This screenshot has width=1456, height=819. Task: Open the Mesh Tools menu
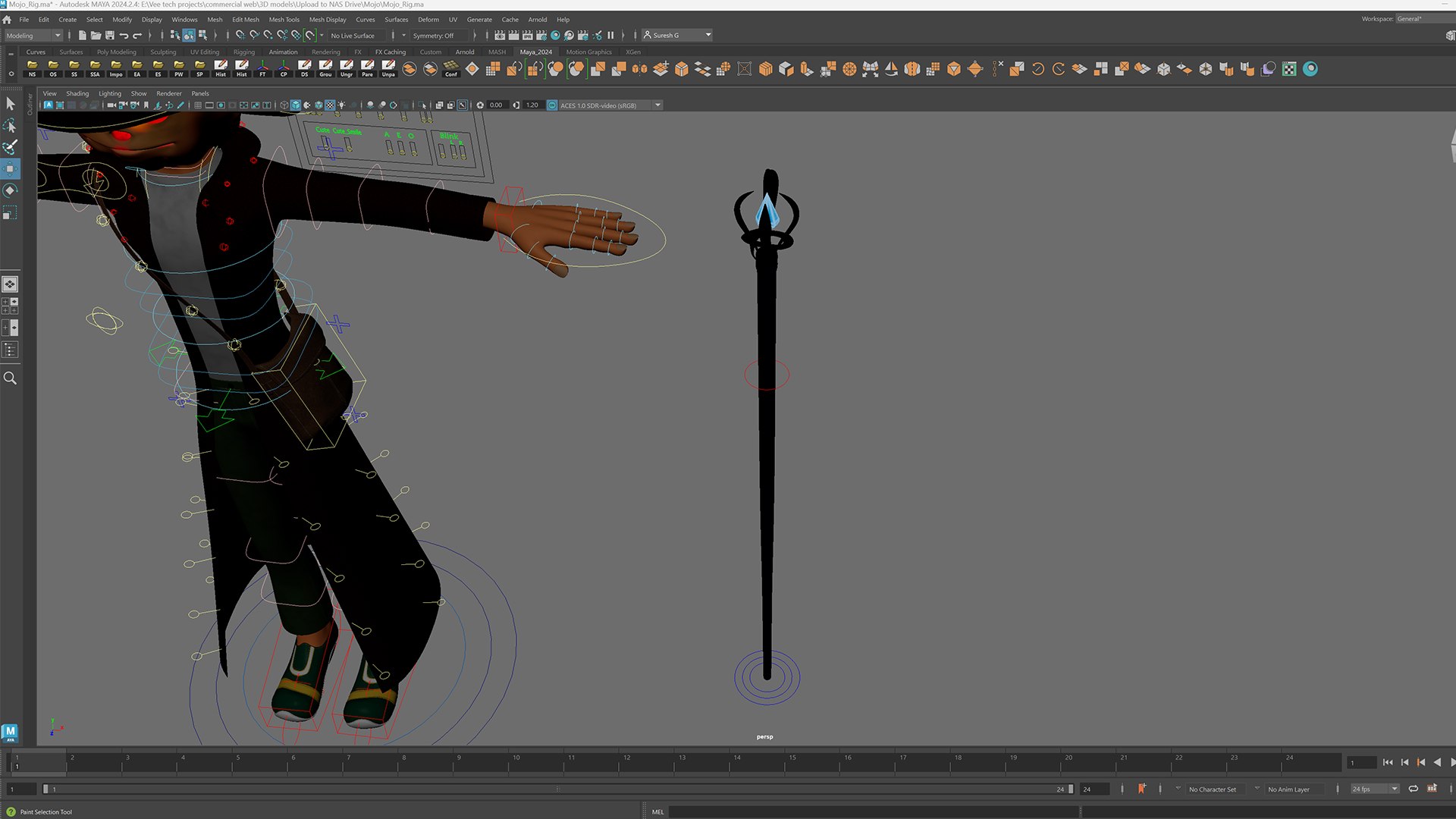click(284, 20)
